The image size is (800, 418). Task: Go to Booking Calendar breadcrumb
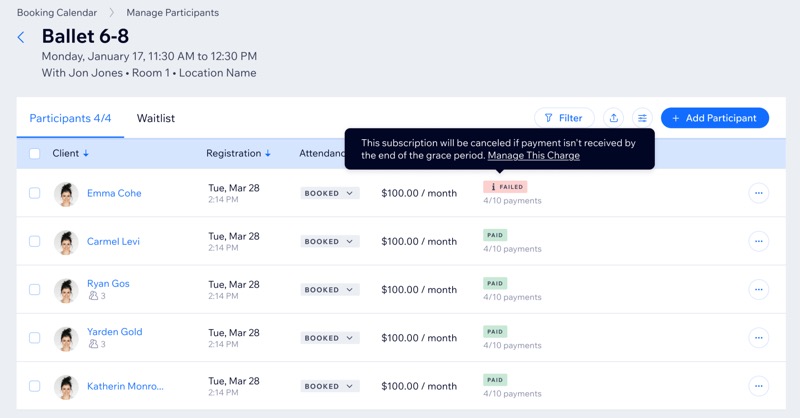[57, 12]
